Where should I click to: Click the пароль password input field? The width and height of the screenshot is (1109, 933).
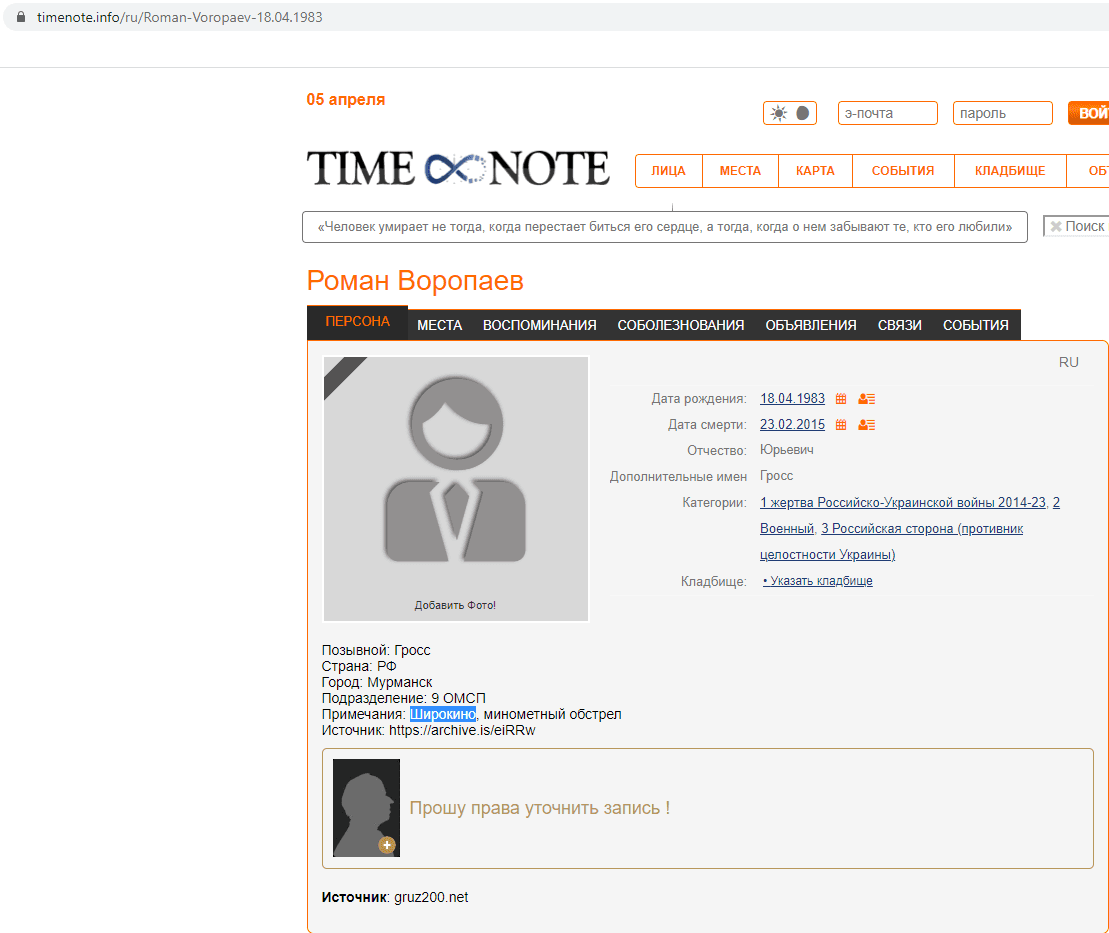(x=1003, y=113)
